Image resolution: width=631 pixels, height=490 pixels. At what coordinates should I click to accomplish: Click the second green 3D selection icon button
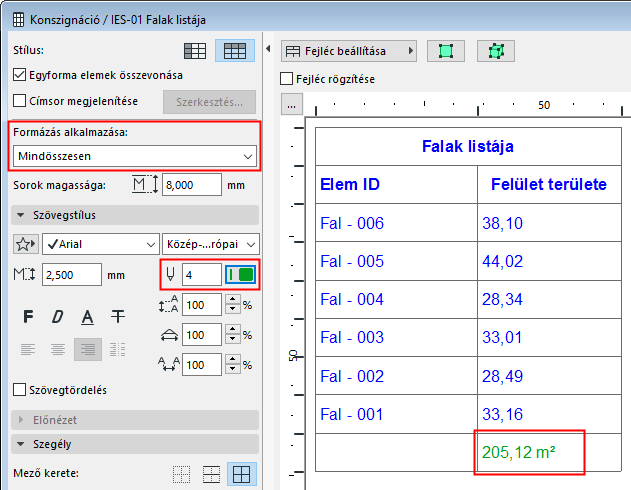(x=496, y=51)
